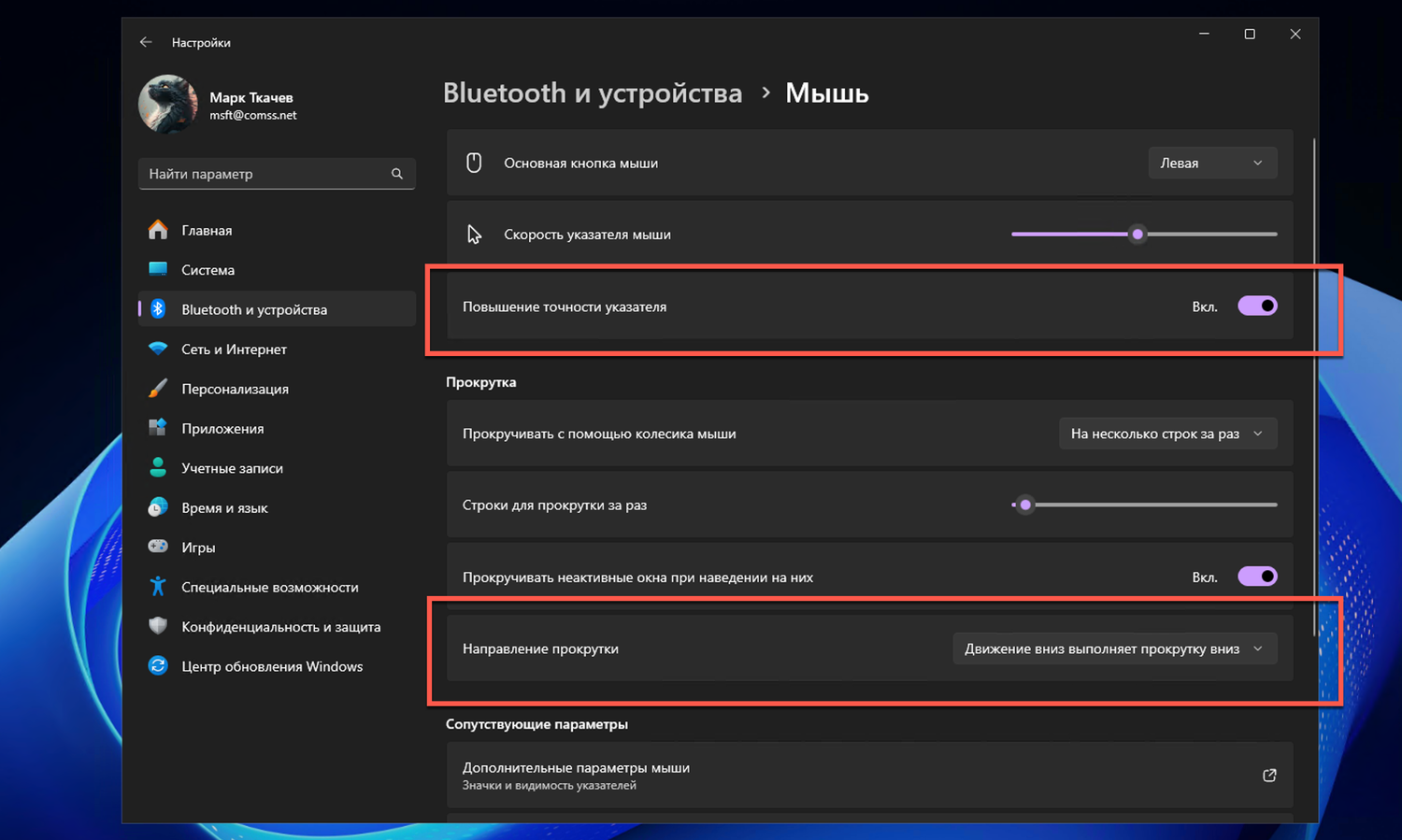Click the Windows Update refresh icon
The height and width of the screenshot is (840, 1402).
158,666
